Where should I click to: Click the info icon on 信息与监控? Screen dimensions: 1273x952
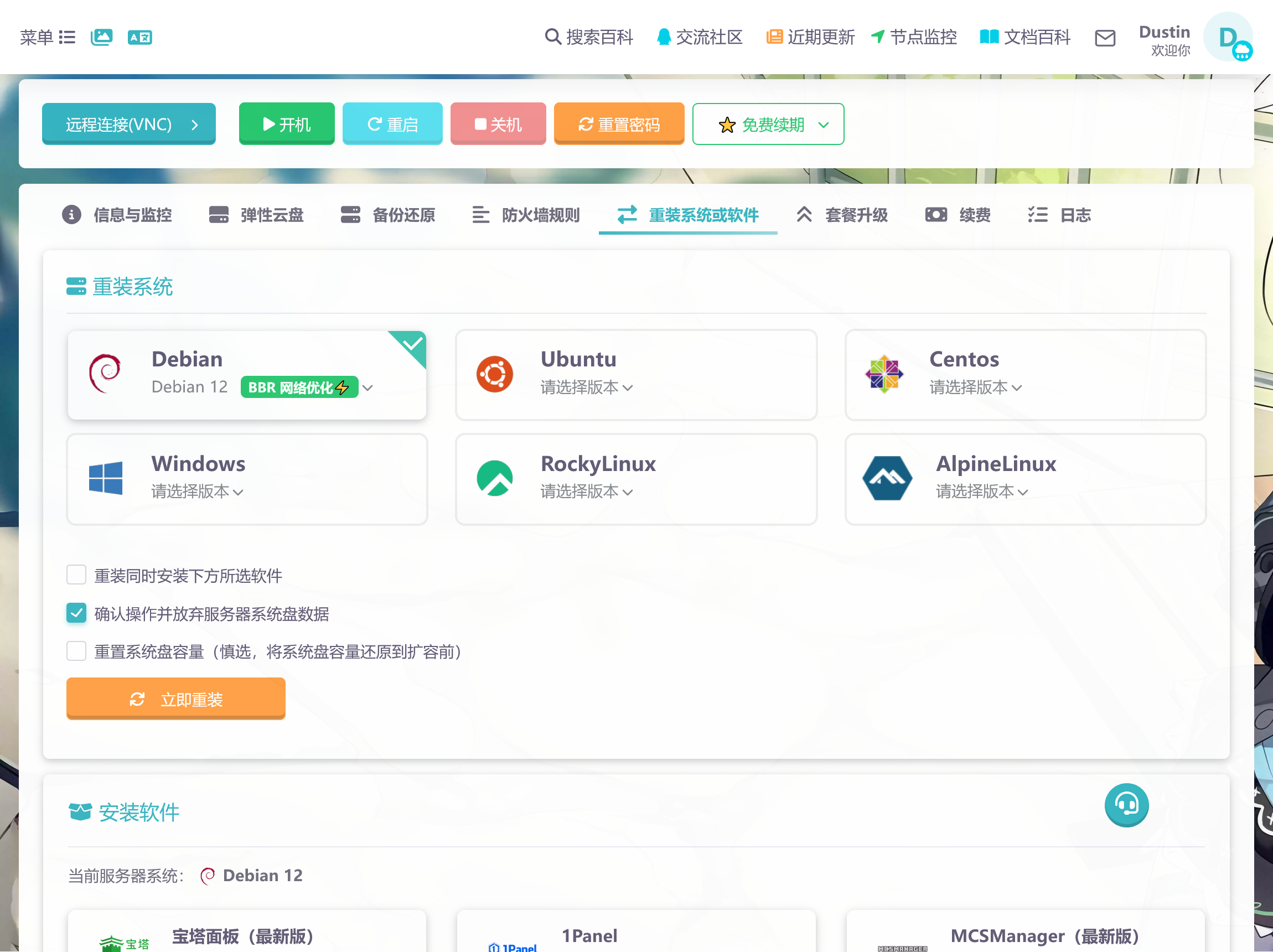tap(71, 215)
